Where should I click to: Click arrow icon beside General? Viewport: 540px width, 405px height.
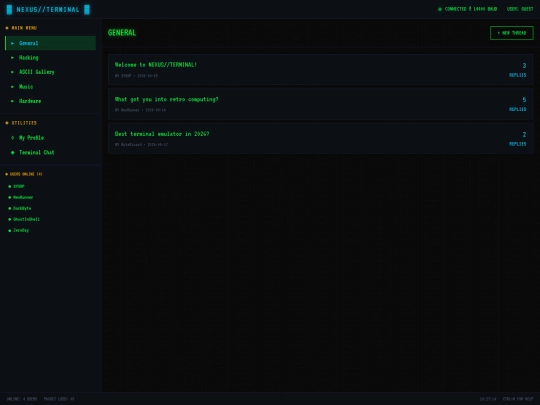12,43
